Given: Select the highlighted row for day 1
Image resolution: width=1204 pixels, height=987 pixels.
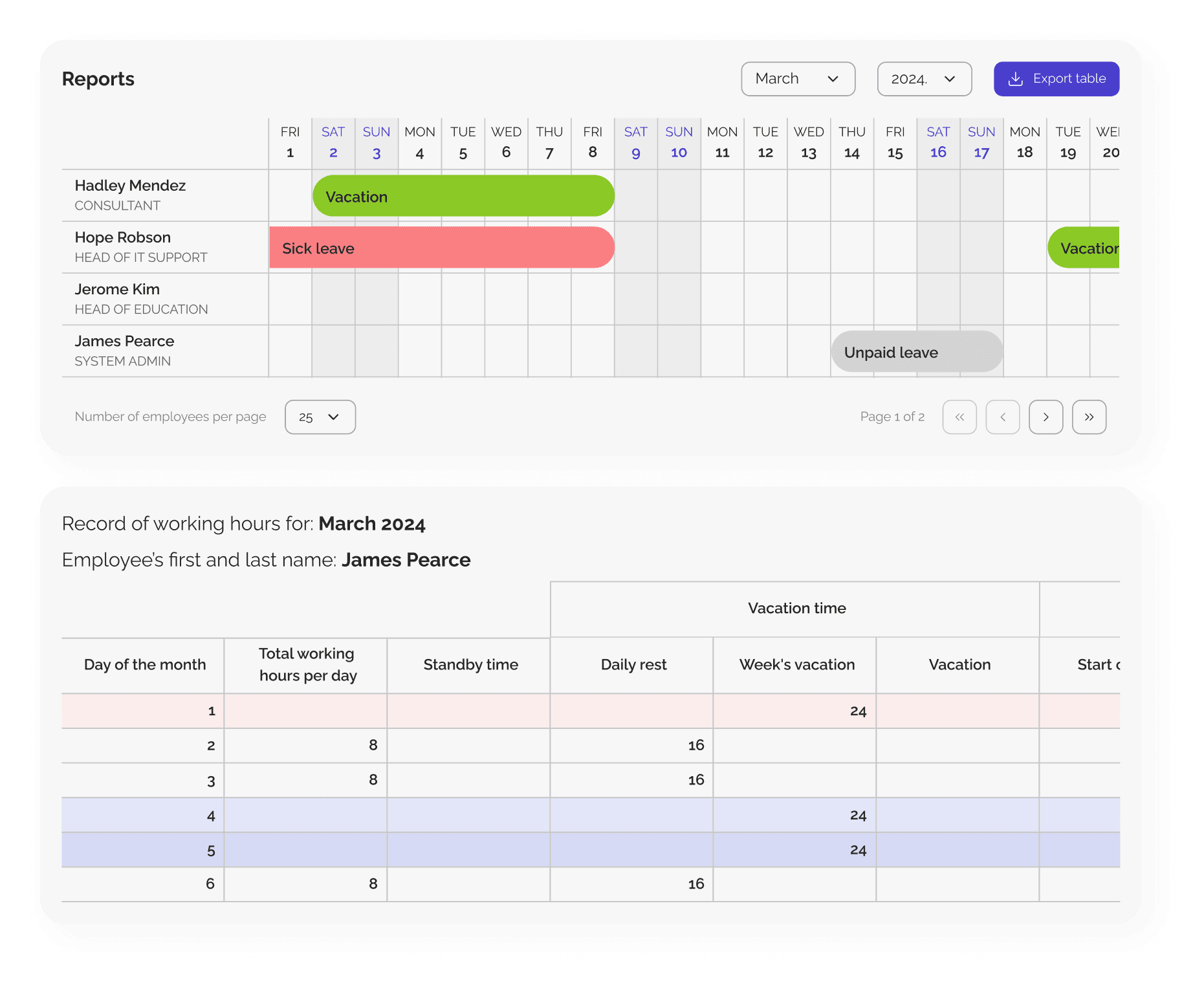Looking at the screenshot, I should coord(453,710).
